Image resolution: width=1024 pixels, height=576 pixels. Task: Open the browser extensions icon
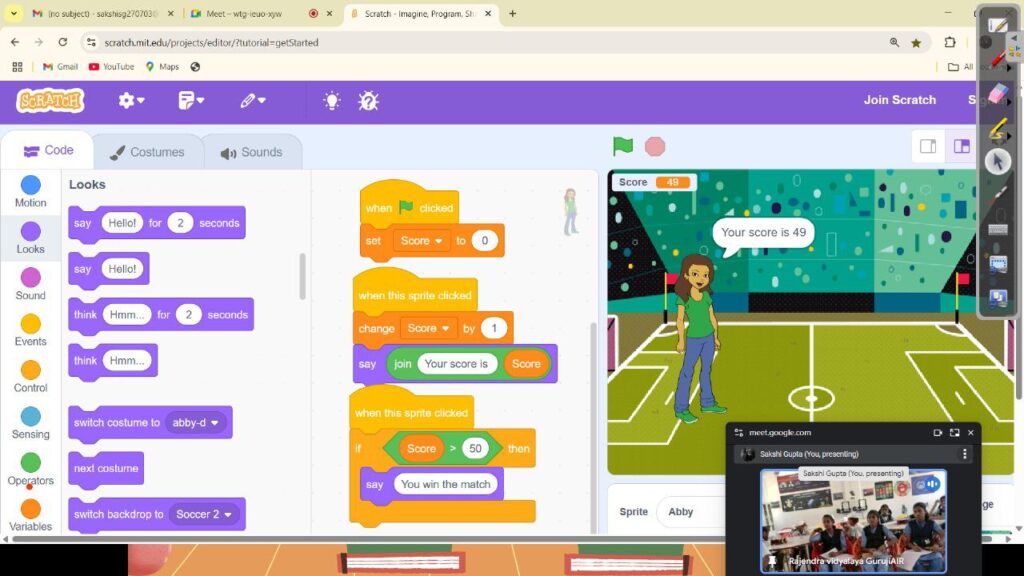coord(950,42)
